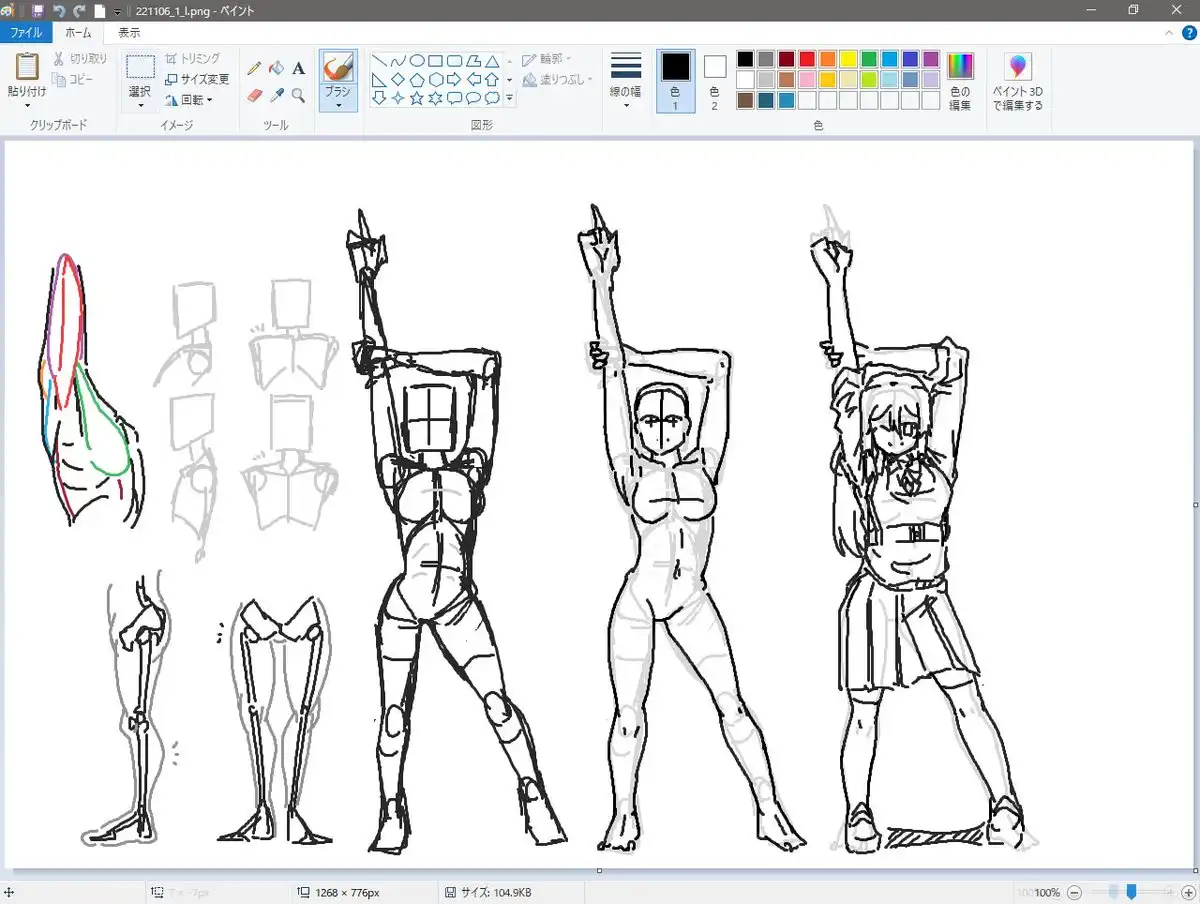Select the Magnifier tool
The height and width of the screenshot is (904, 1200).
coord(298,95)
